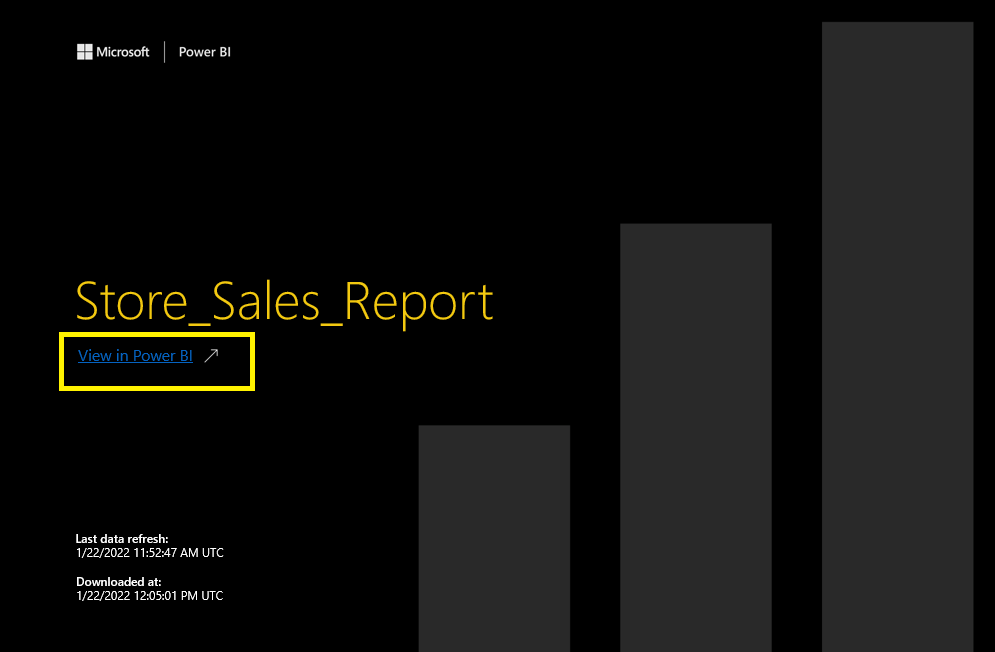
Task: Select the Microsoft brand name text
Action: tap(122, 51)
